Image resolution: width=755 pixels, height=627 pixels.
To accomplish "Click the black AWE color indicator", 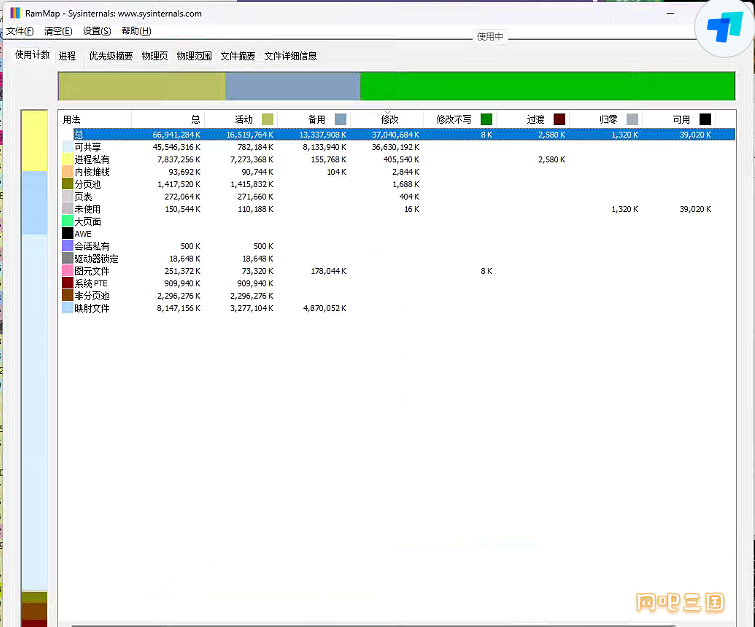I will point(67,233).
